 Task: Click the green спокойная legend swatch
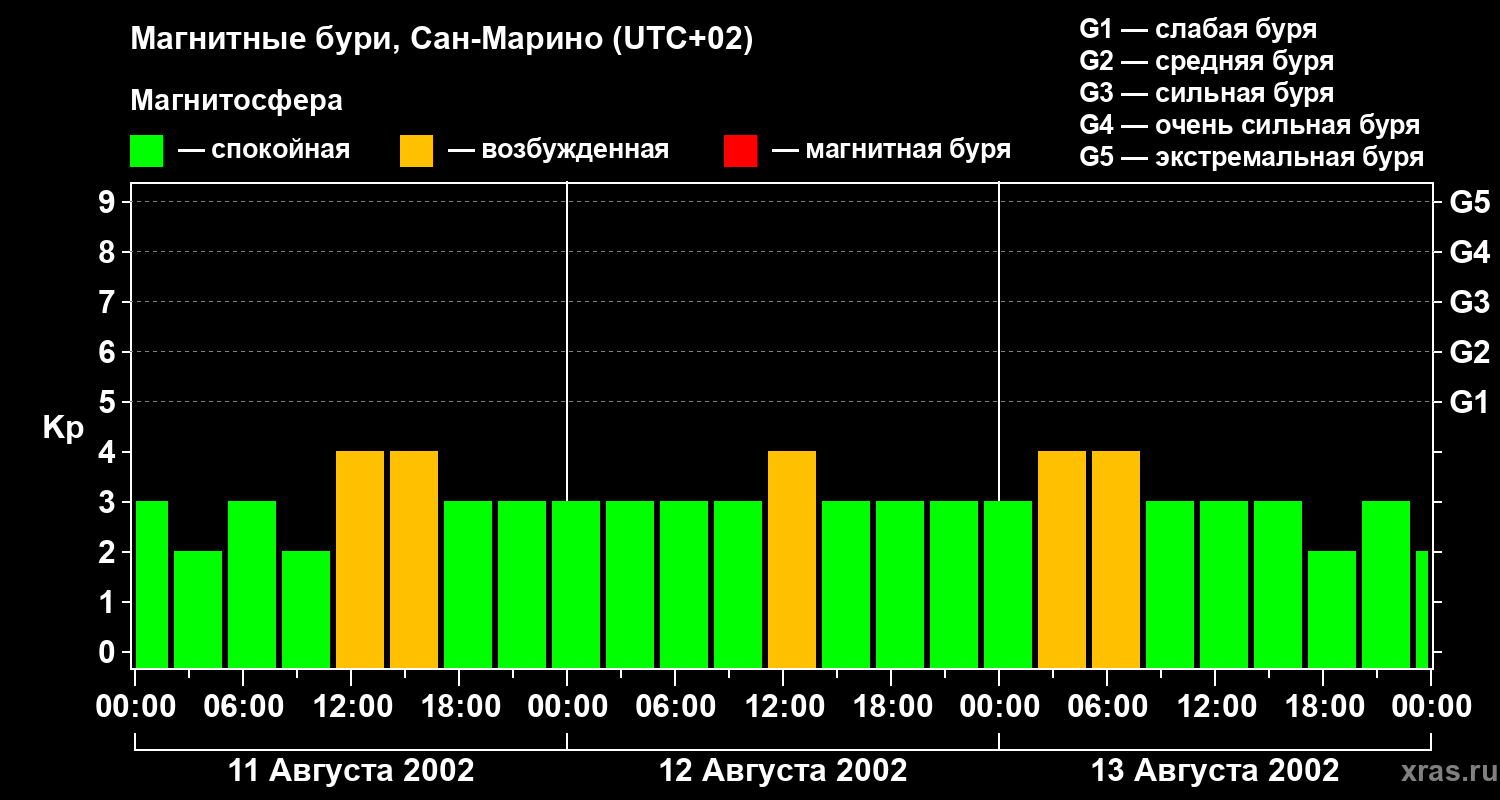(x=146, y=151)
